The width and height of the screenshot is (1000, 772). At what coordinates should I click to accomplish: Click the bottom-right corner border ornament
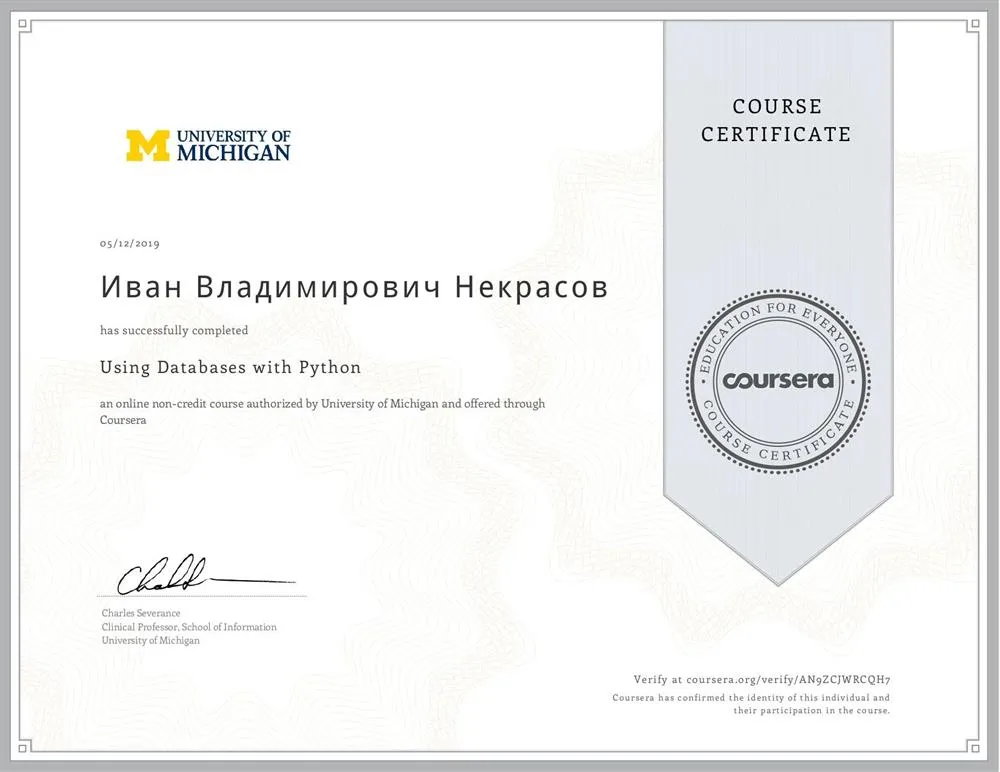(x=973, y=746)
